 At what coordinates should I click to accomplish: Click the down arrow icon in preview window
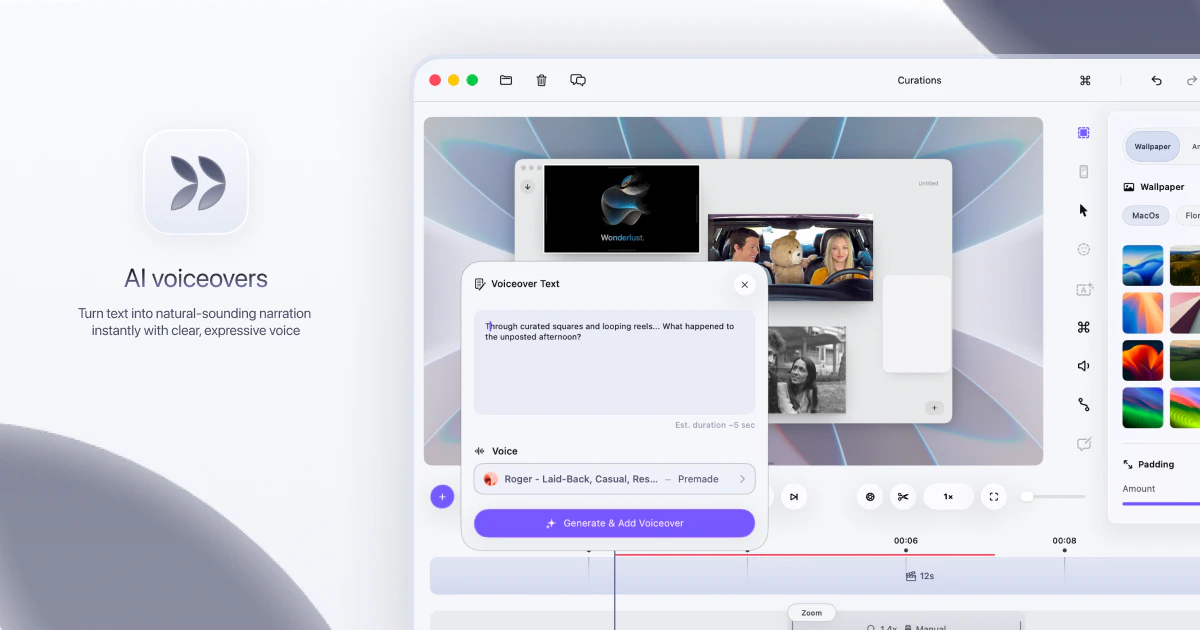[x=527, y=187]
